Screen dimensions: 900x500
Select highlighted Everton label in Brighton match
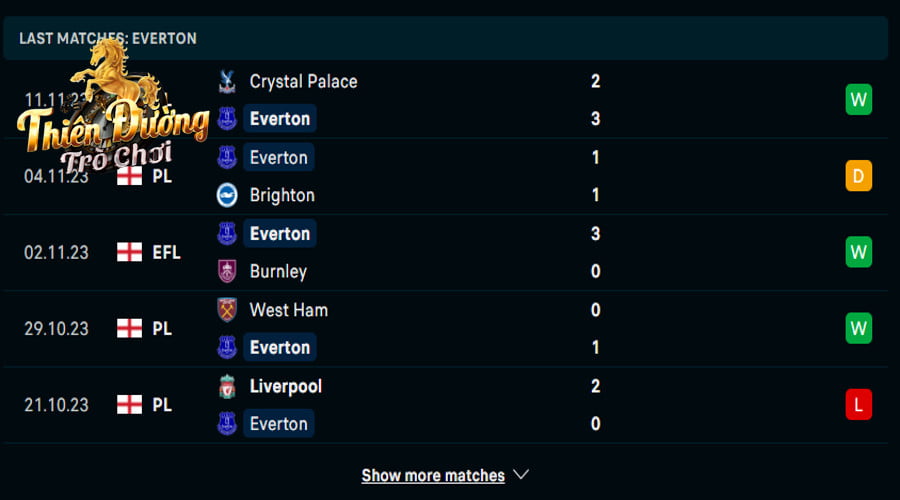pyautogui.click(x=279, y=157)
